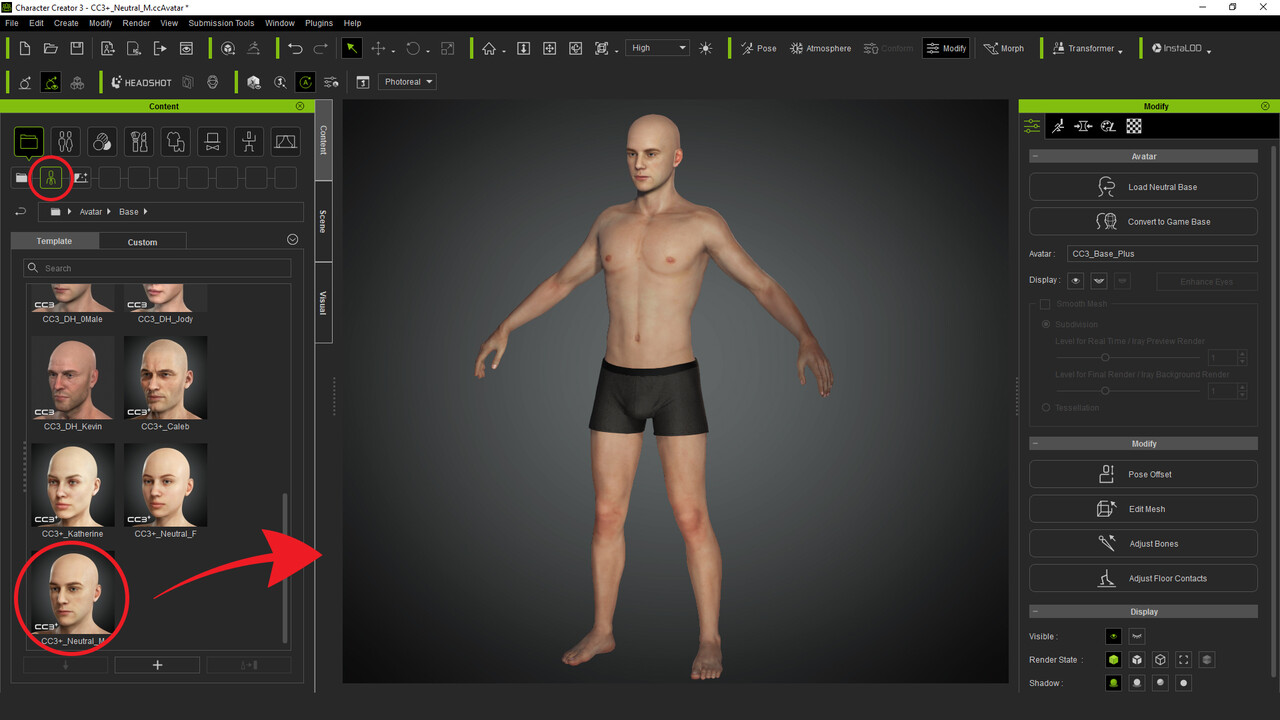Screen dimensions: 1280x720
Task: Select the Avatar figure sub-category icon
Action: [x=50, y=178]
